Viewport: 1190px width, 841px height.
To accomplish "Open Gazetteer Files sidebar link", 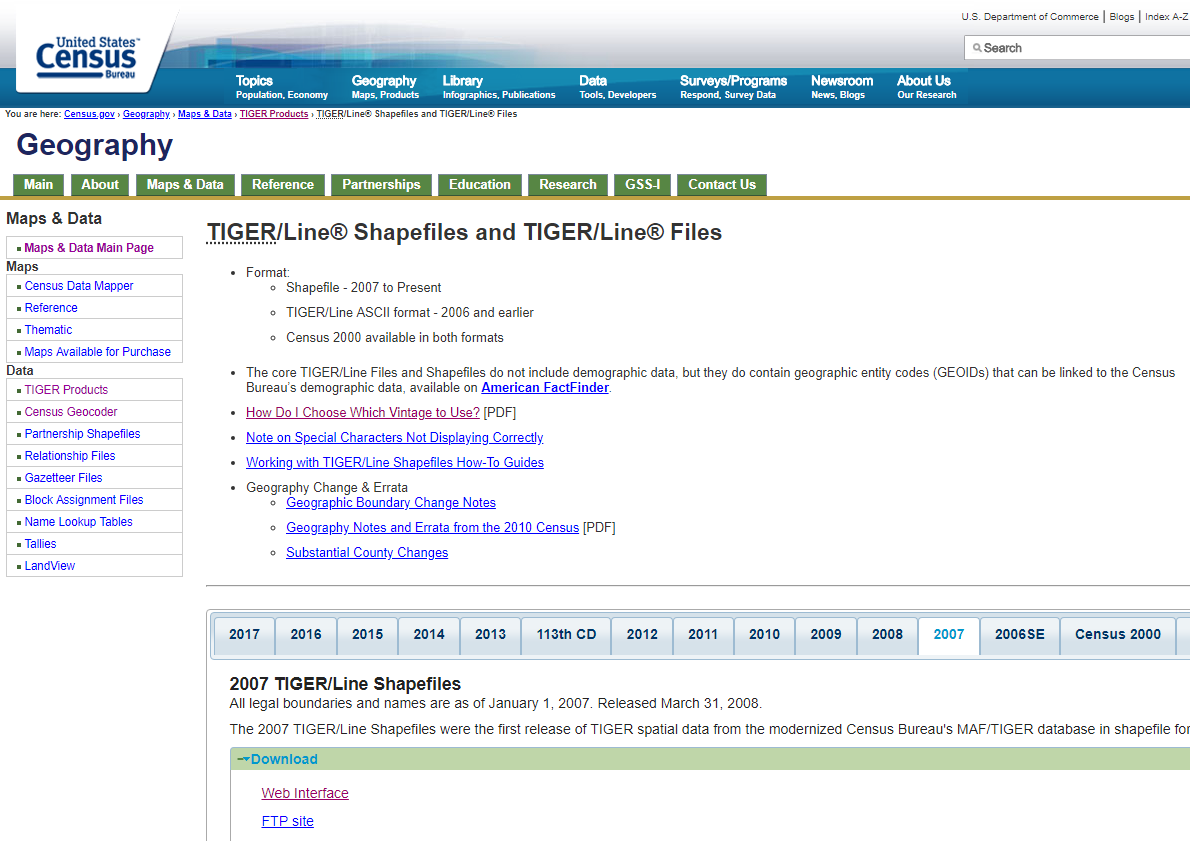I will click(64, 477).
